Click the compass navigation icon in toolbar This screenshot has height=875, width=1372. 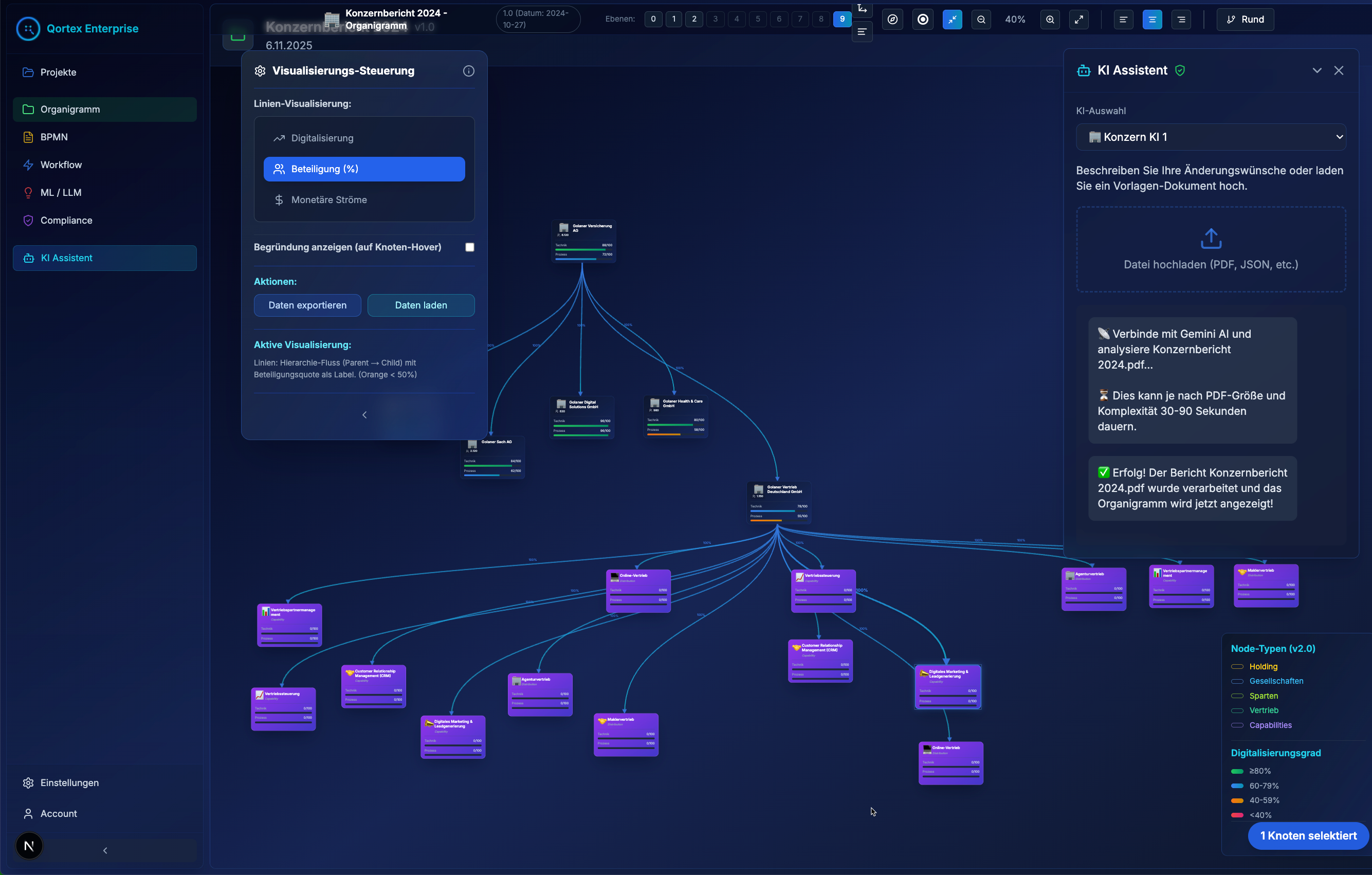[x=893, y=20]
